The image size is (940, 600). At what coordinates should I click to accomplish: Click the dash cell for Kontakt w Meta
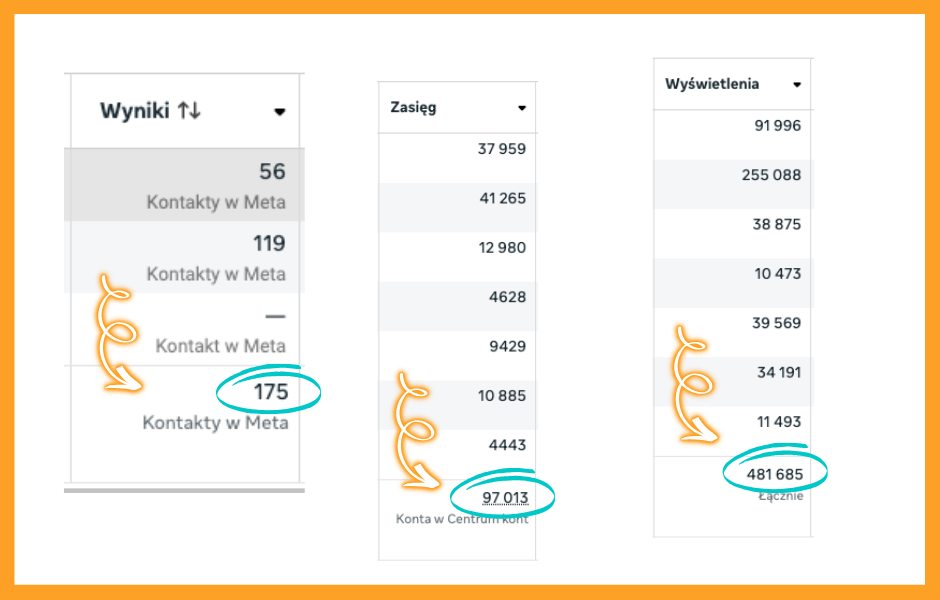(275, 318)
